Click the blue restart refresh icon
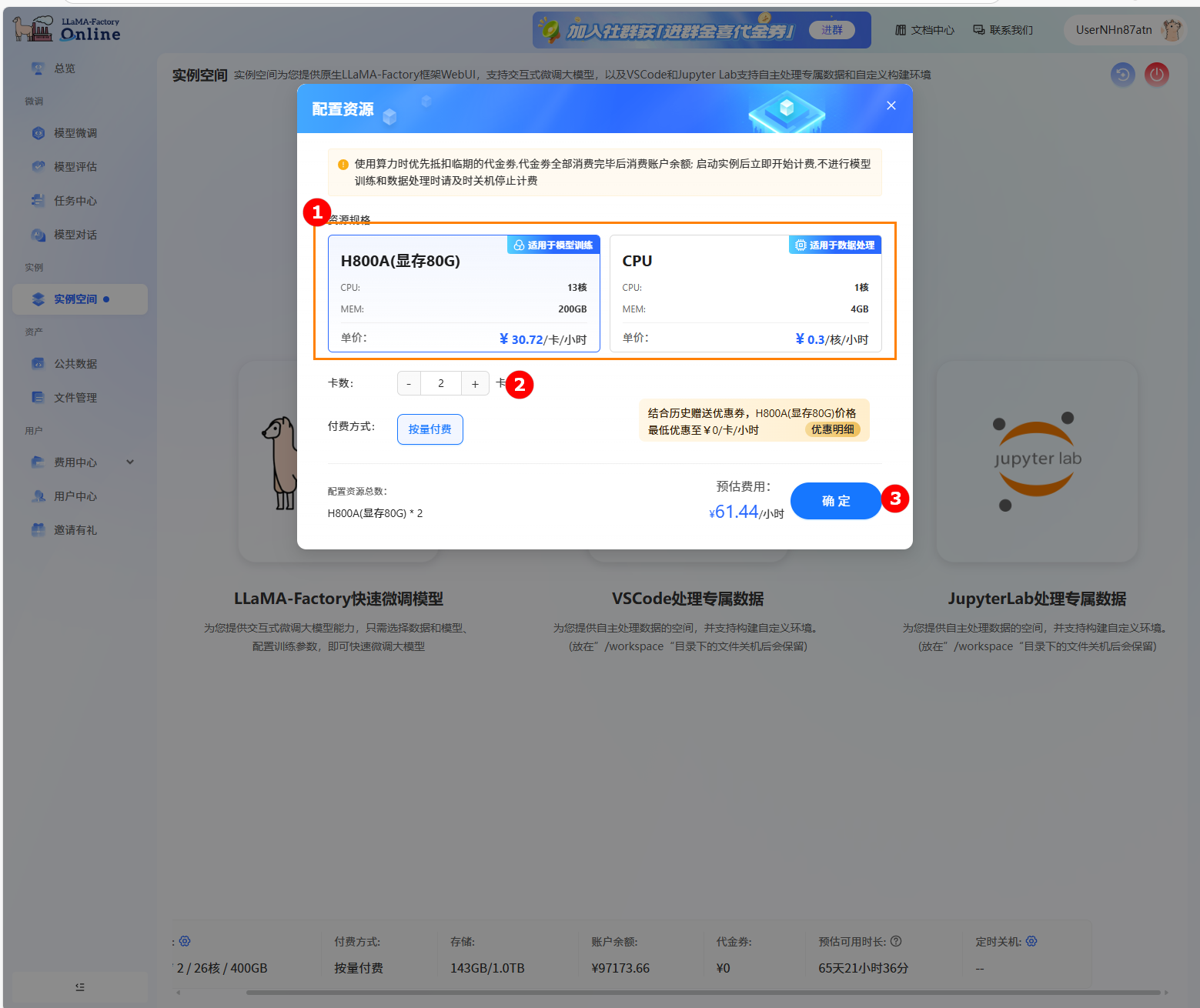 tap(1123, 75)
